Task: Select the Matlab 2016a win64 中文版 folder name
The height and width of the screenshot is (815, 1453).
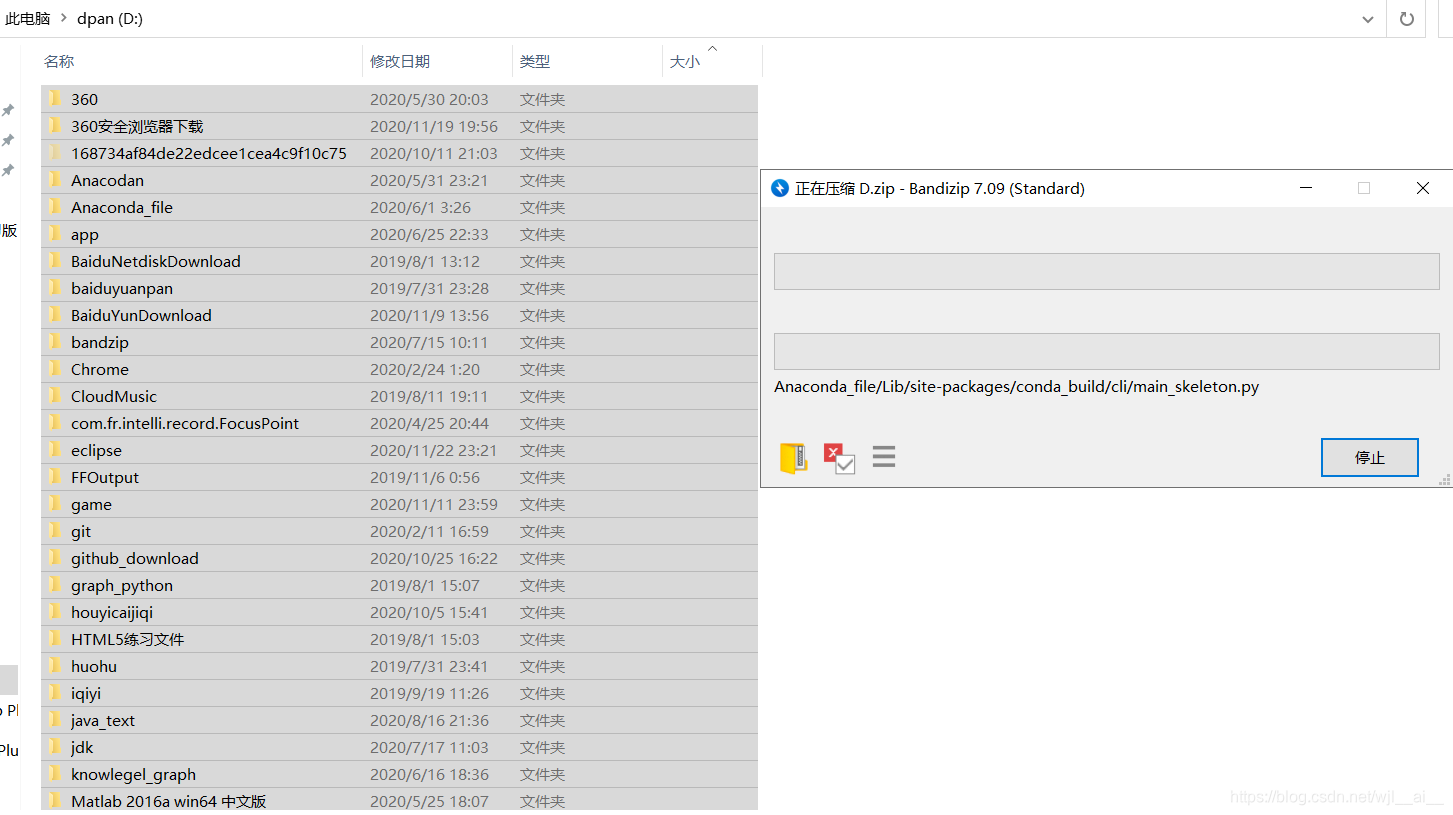Action: tap(169, 801)
